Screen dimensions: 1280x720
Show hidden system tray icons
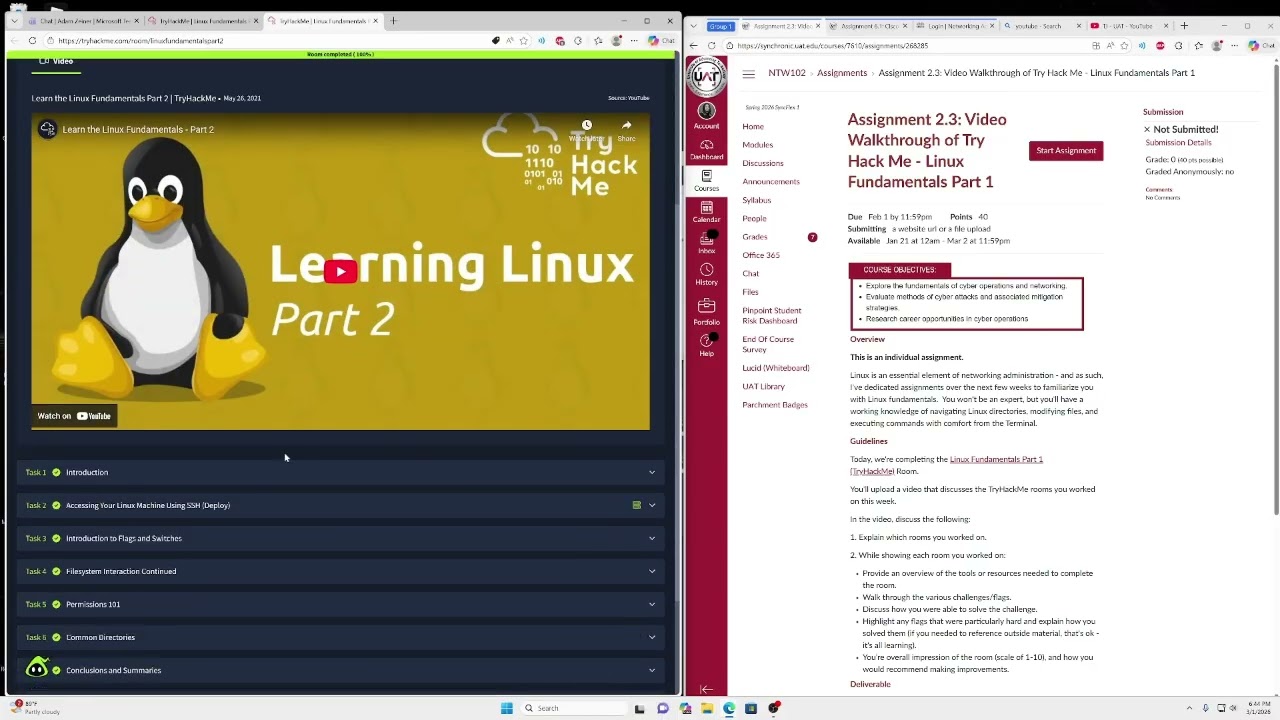tap(1189, 708)
